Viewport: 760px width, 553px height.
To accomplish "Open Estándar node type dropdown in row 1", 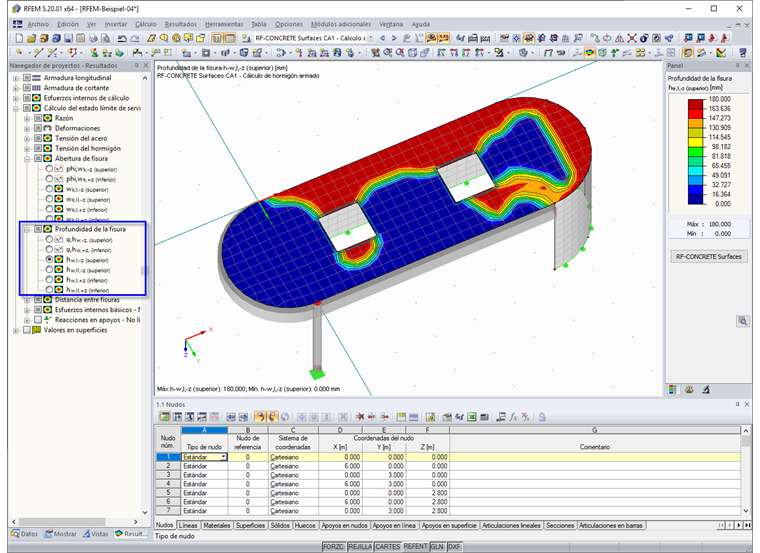I will click(x=223, y=457).
